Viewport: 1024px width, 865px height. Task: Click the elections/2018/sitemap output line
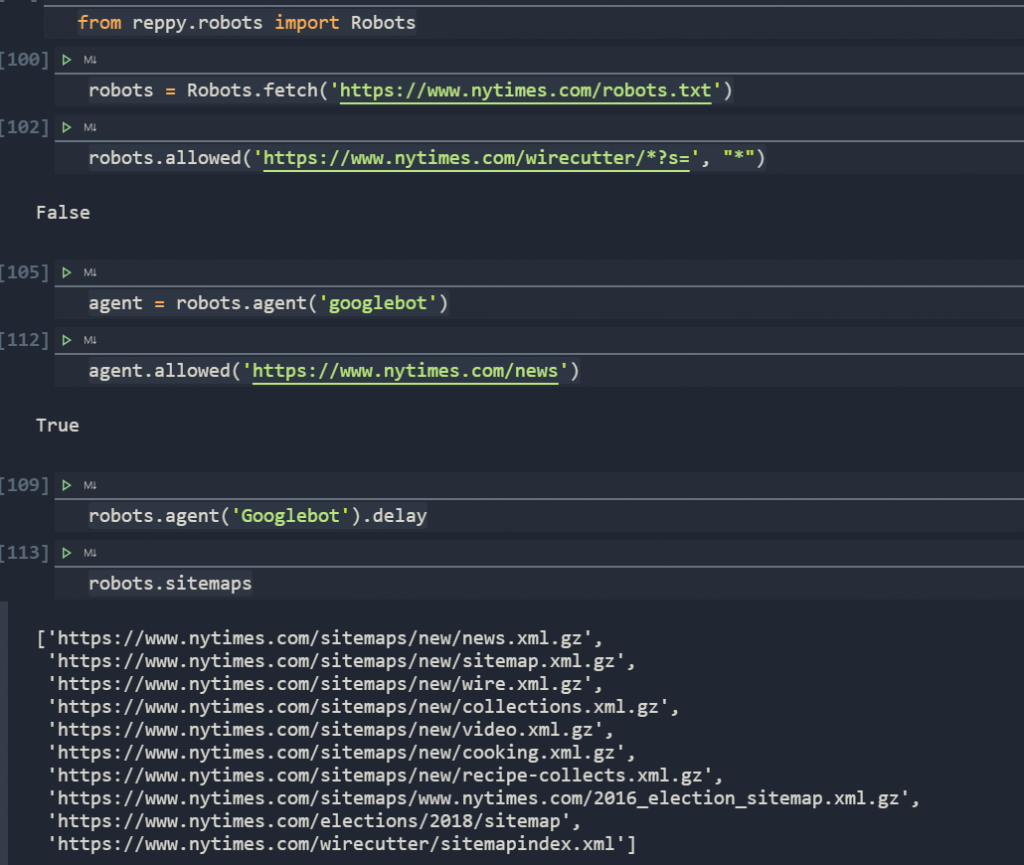[x=314, y=821]
